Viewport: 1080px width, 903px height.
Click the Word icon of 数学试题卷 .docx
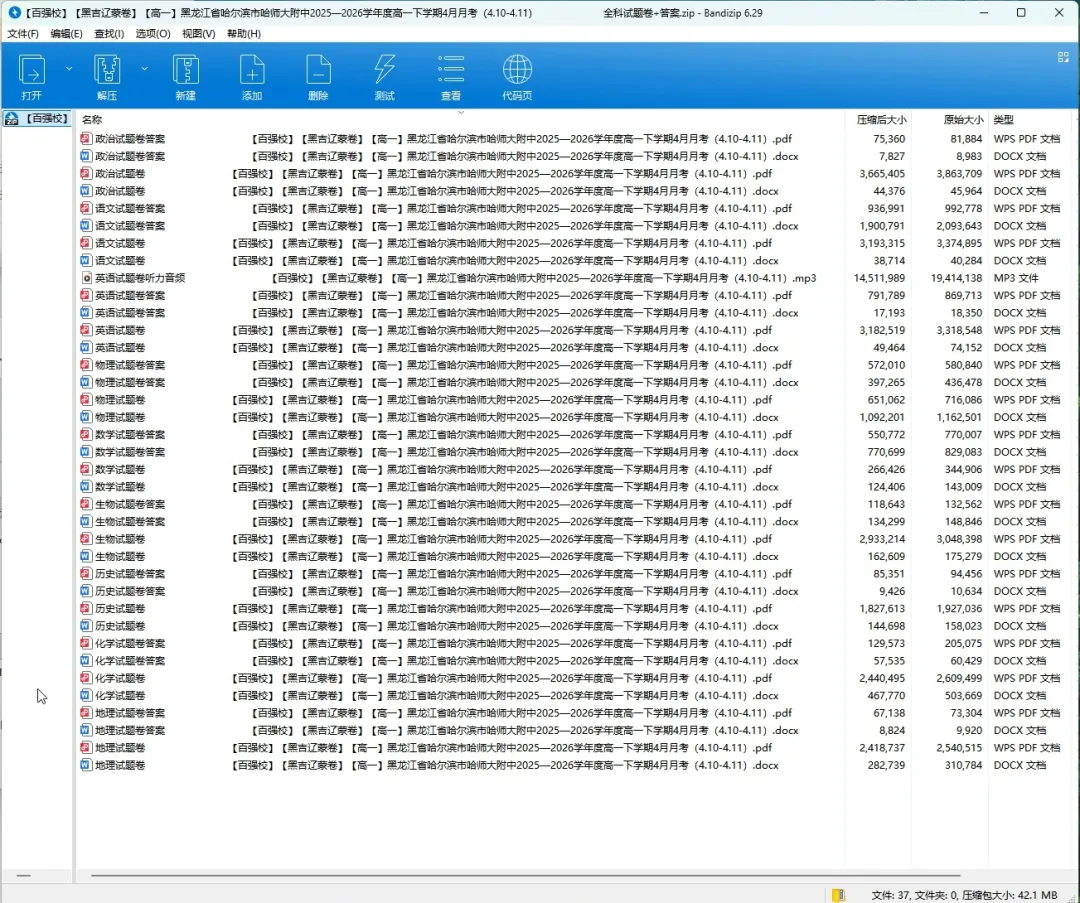[86, 486]
